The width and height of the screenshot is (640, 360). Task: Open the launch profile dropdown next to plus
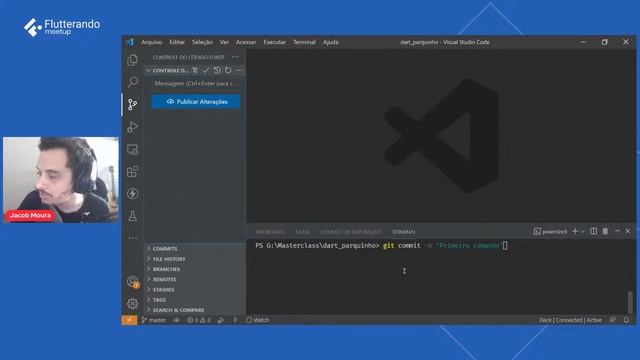(x=583, y=231)
